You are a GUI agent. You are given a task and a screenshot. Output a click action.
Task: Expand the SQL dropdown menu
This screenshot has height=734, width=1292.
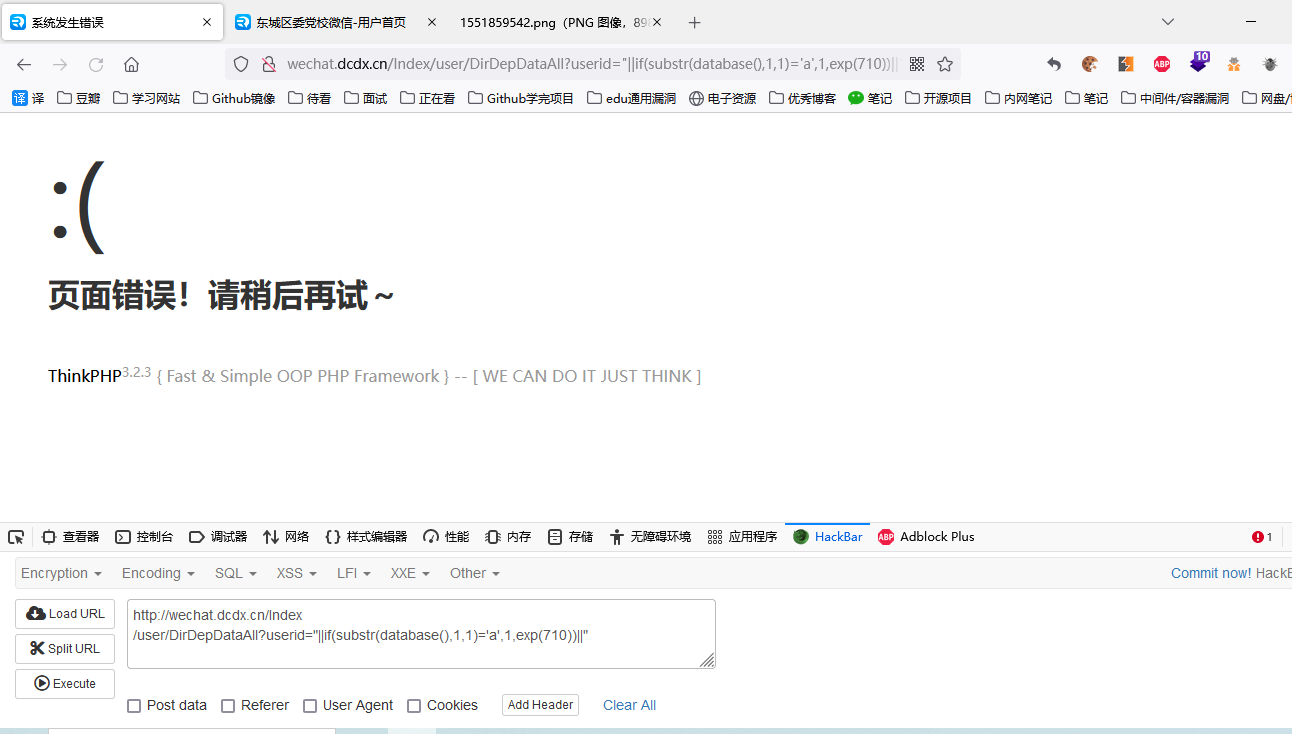pos(236,573)
